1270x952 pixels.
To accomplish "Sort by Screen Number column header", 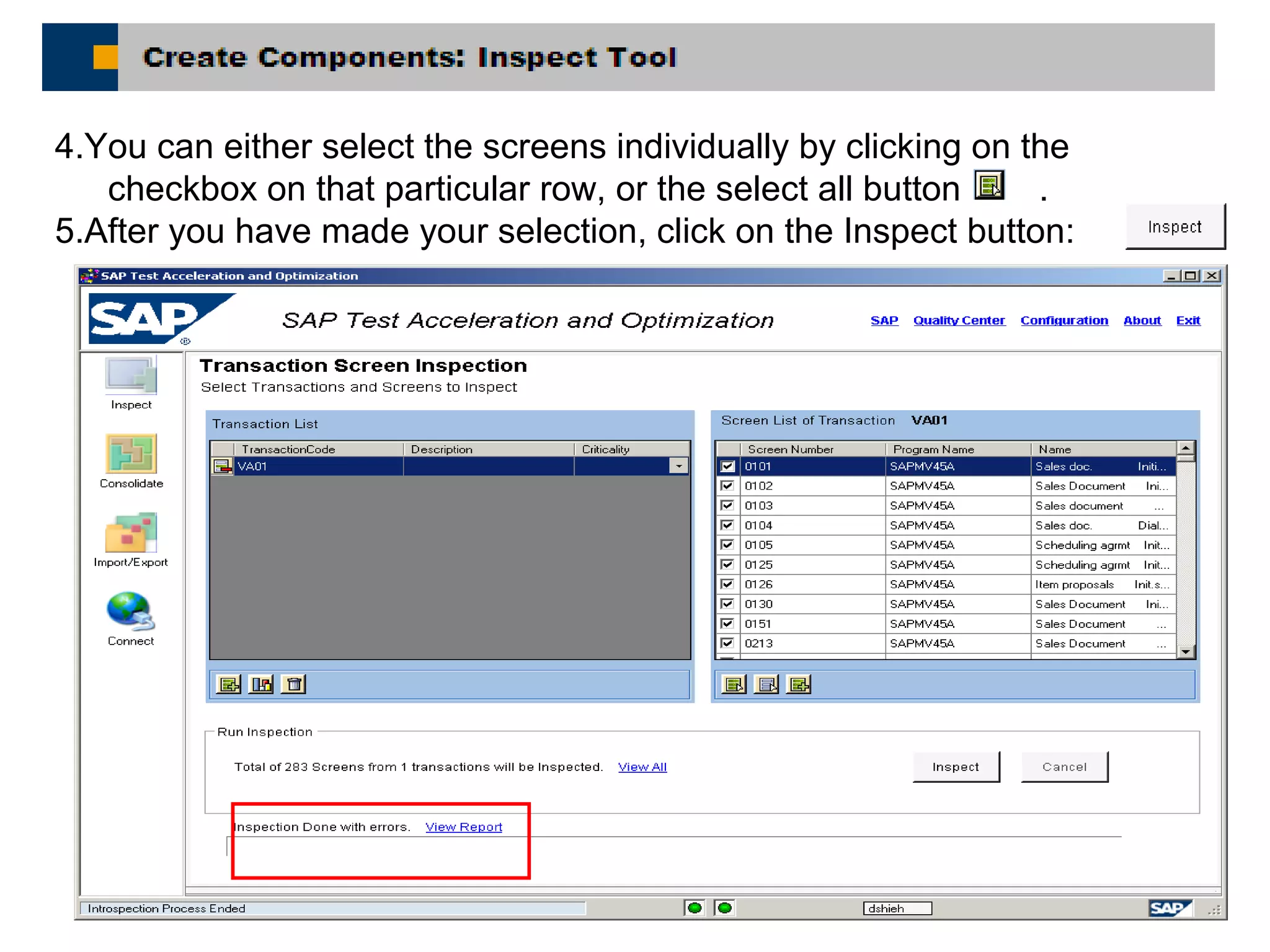I will pyautogui.click(x=813, y=449).
